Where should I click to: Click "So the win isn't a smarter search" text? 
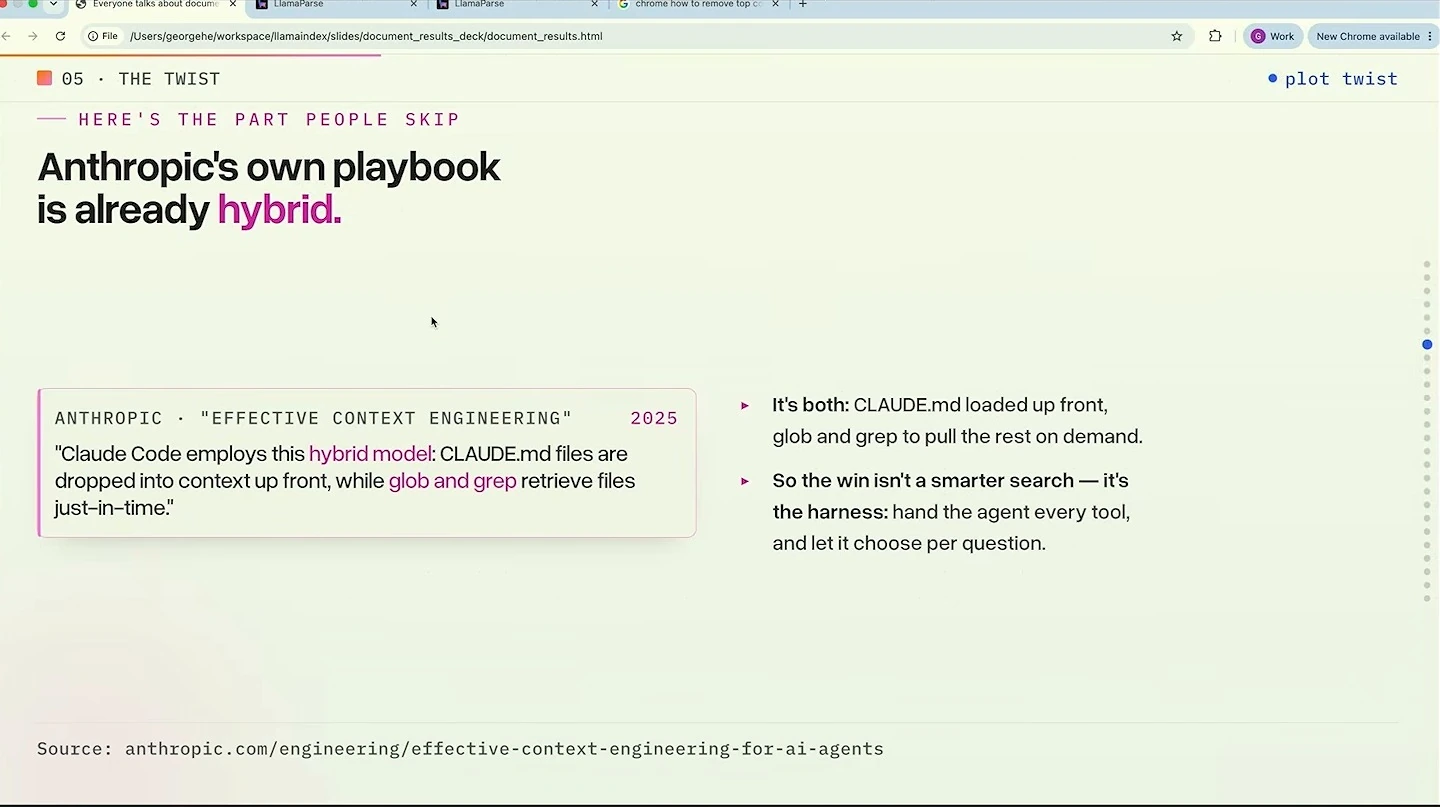pos(923,481)
